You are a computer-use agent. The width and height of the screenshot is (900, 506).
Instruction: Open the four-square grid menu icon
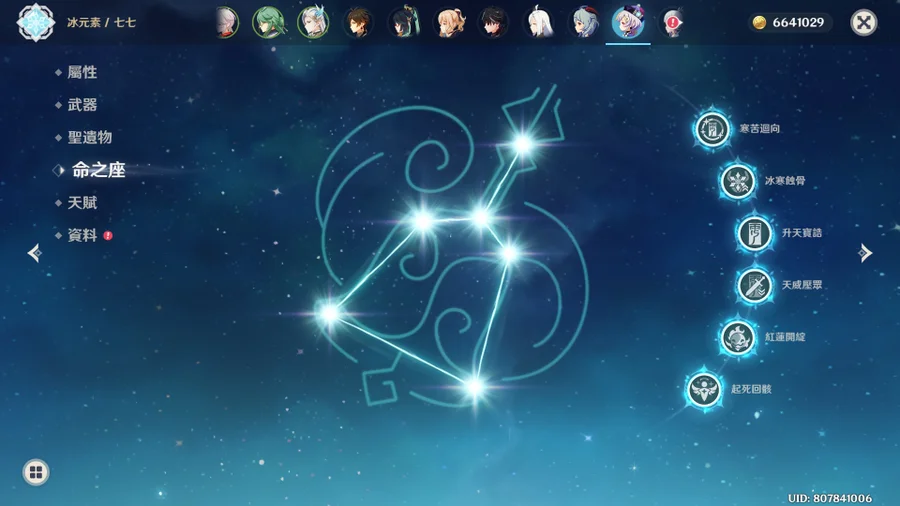[36, 472]
